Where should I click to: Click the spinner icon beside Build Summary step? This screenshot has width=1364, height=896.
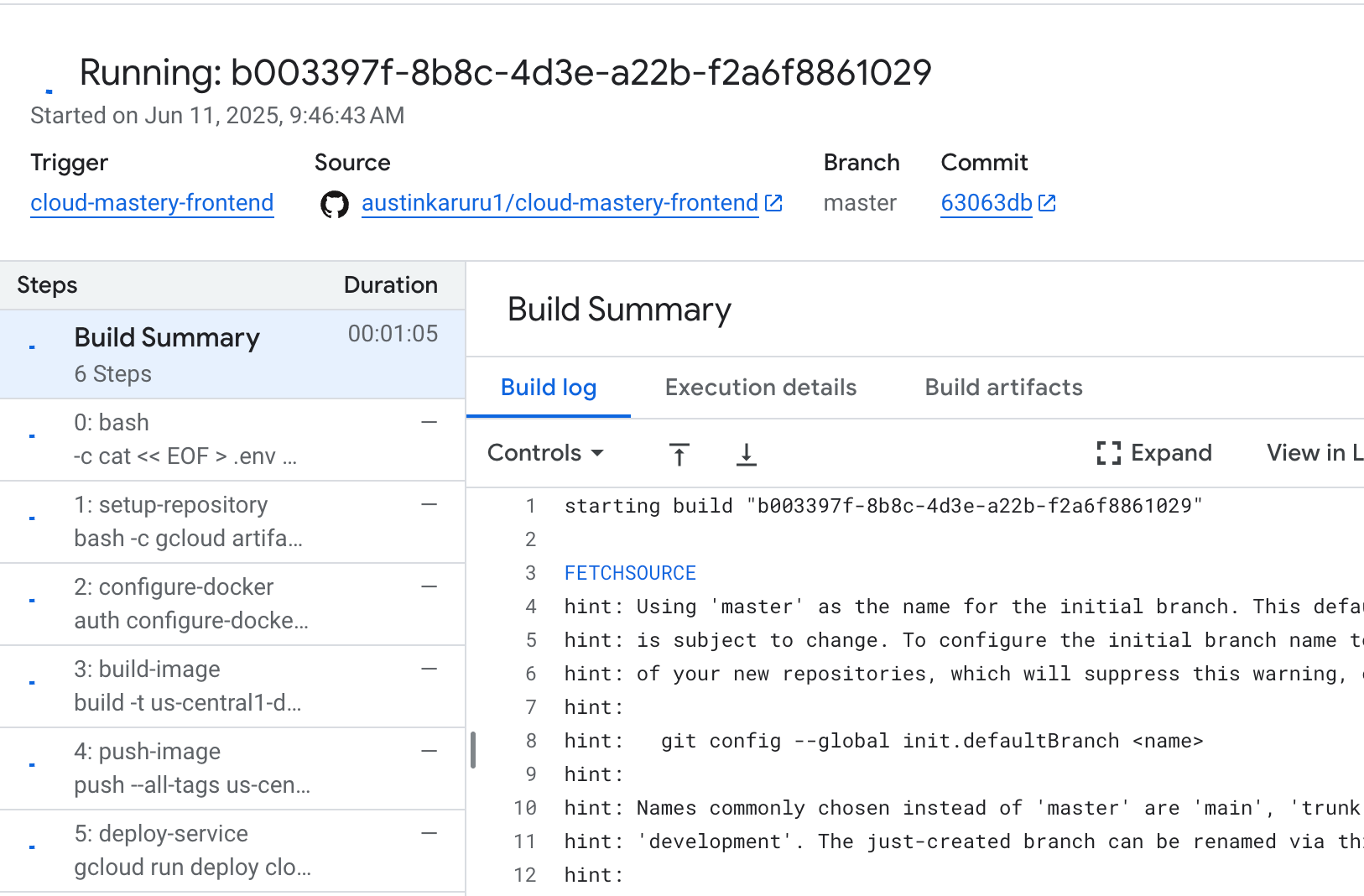coord(32,346)
